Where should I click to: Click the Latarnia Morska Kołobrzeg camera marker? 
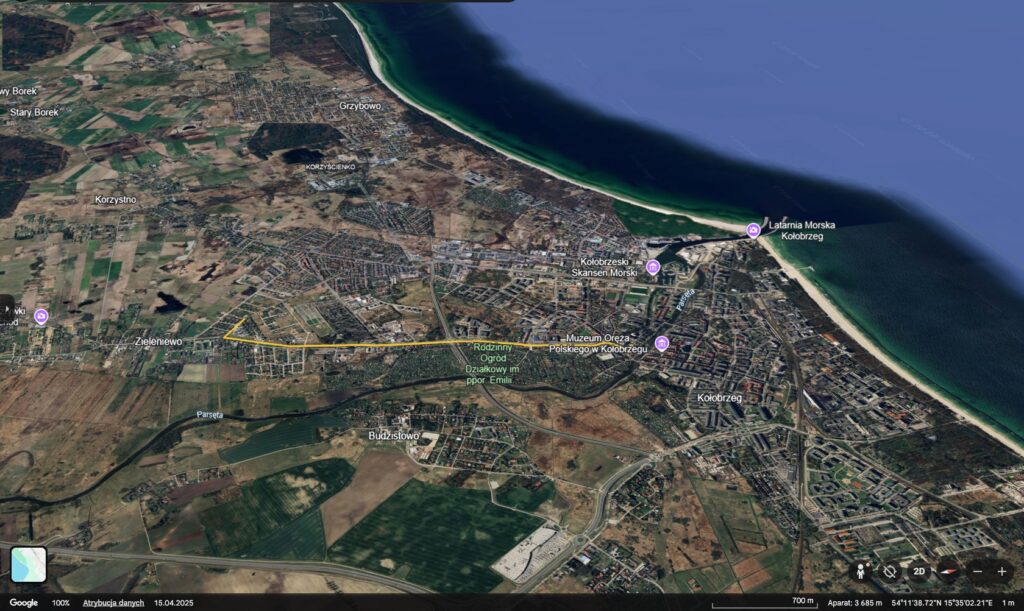tap(753, 230)
